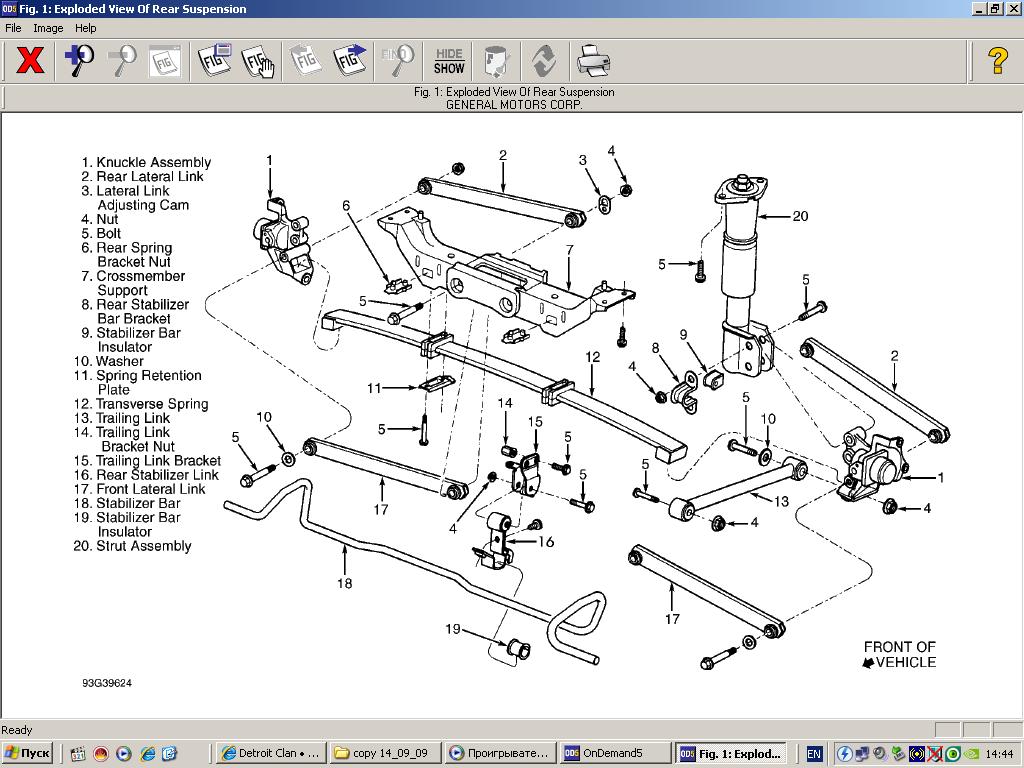Click the Windows Start button
The width and height of the screenshot is (1024, 768).
click(28, 753)
